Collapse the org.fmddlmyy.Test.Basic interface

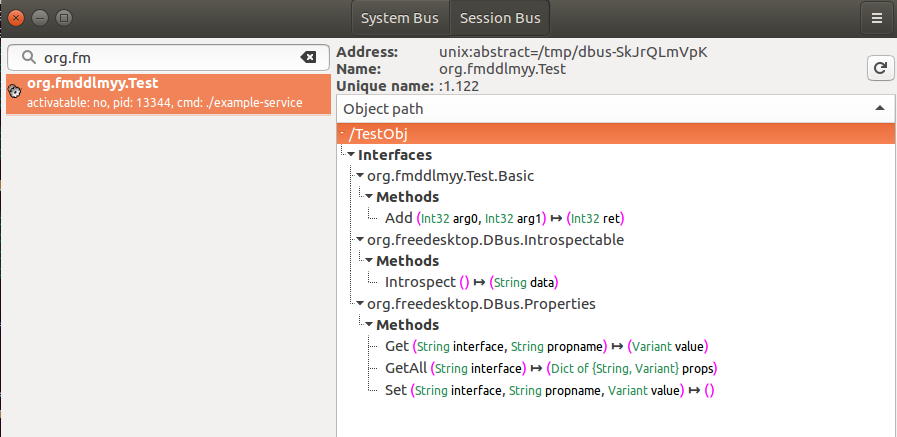360,176
